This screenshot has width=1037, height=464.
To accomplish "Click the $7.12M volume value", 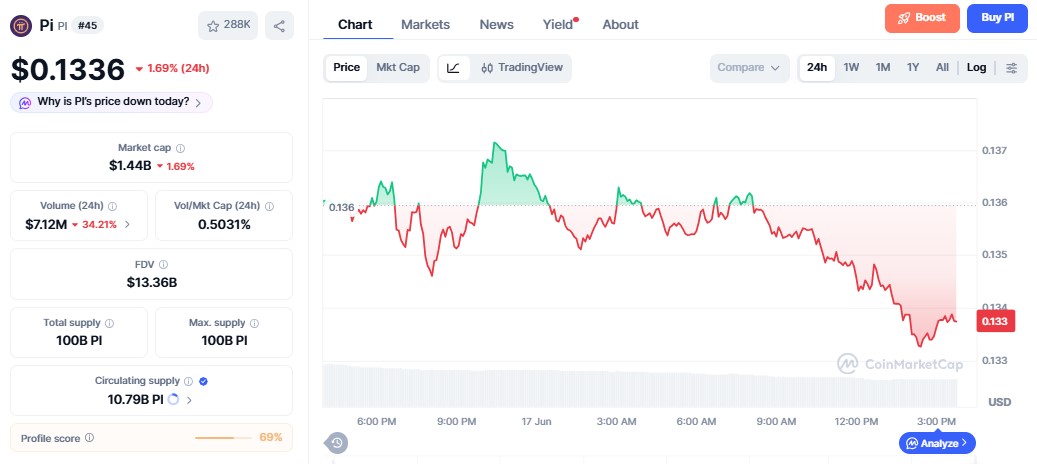I will (x=46, y=225).
